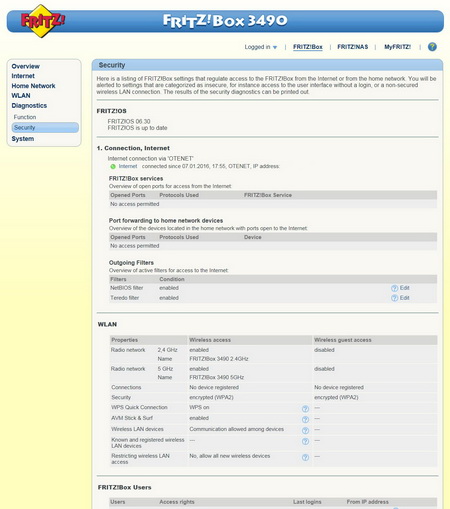
Task: Click 'WPS Quick Connection' row label
Action: [139, 407]
